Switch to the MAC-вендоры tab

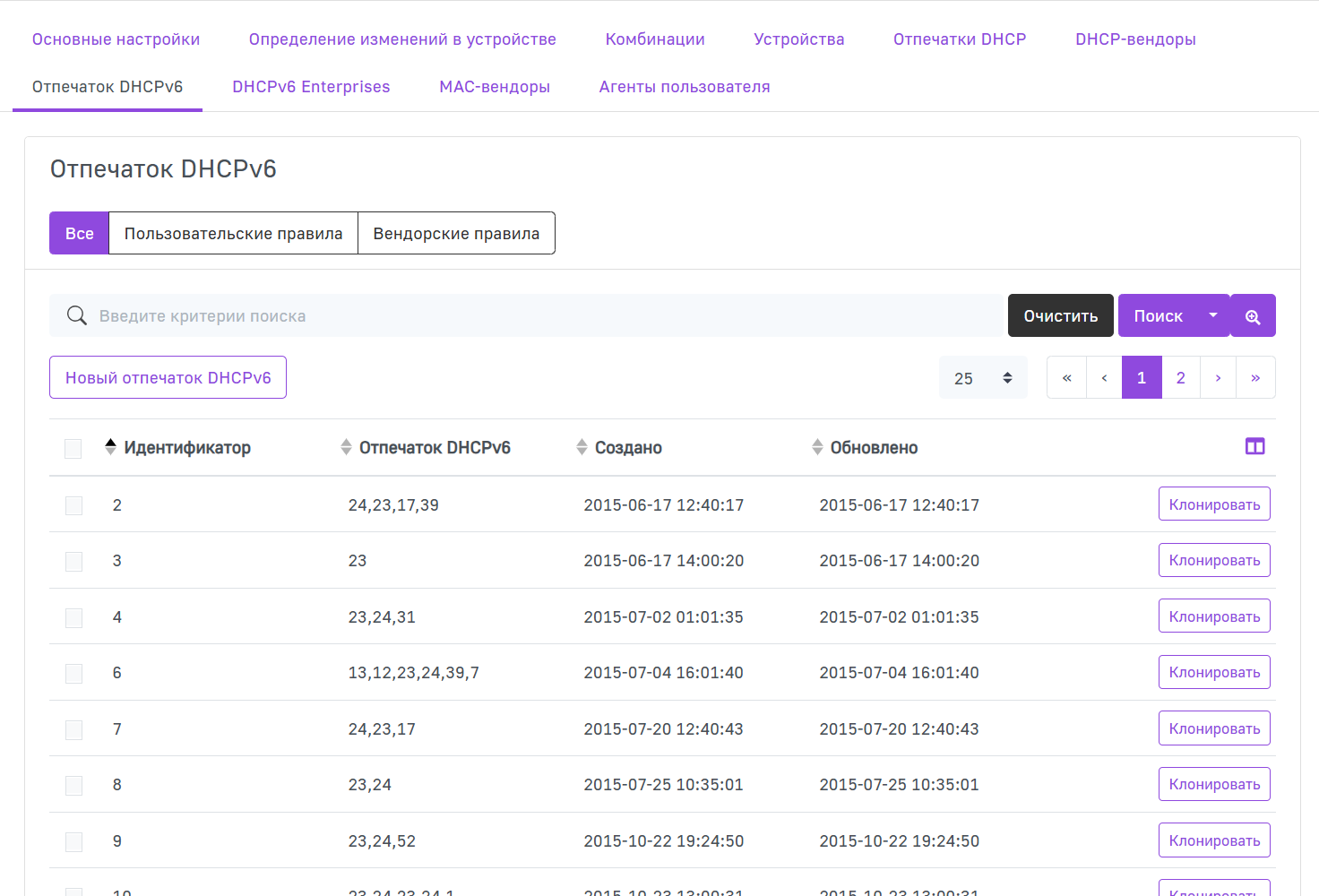point(494,87)
